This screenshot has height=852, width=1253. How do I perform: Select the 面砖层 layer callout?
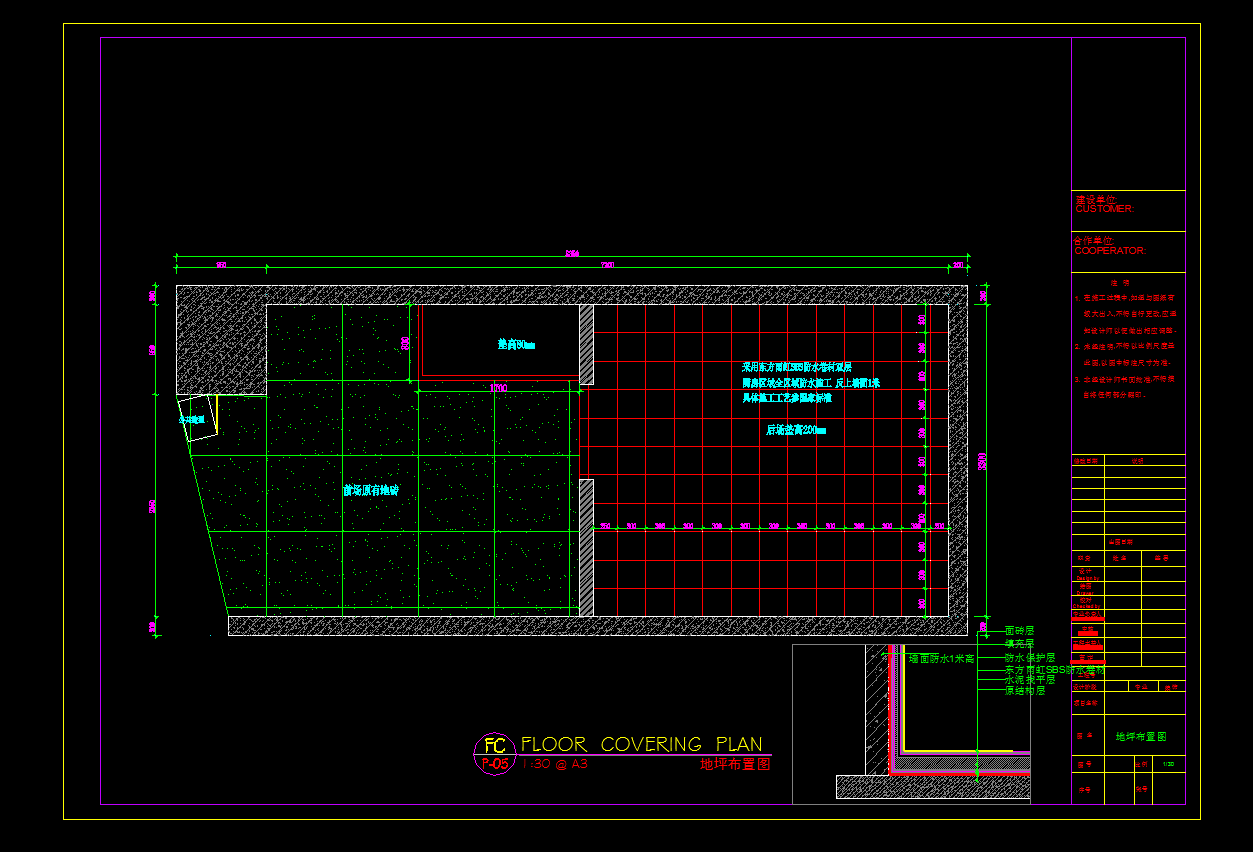tap(1019, 631)
